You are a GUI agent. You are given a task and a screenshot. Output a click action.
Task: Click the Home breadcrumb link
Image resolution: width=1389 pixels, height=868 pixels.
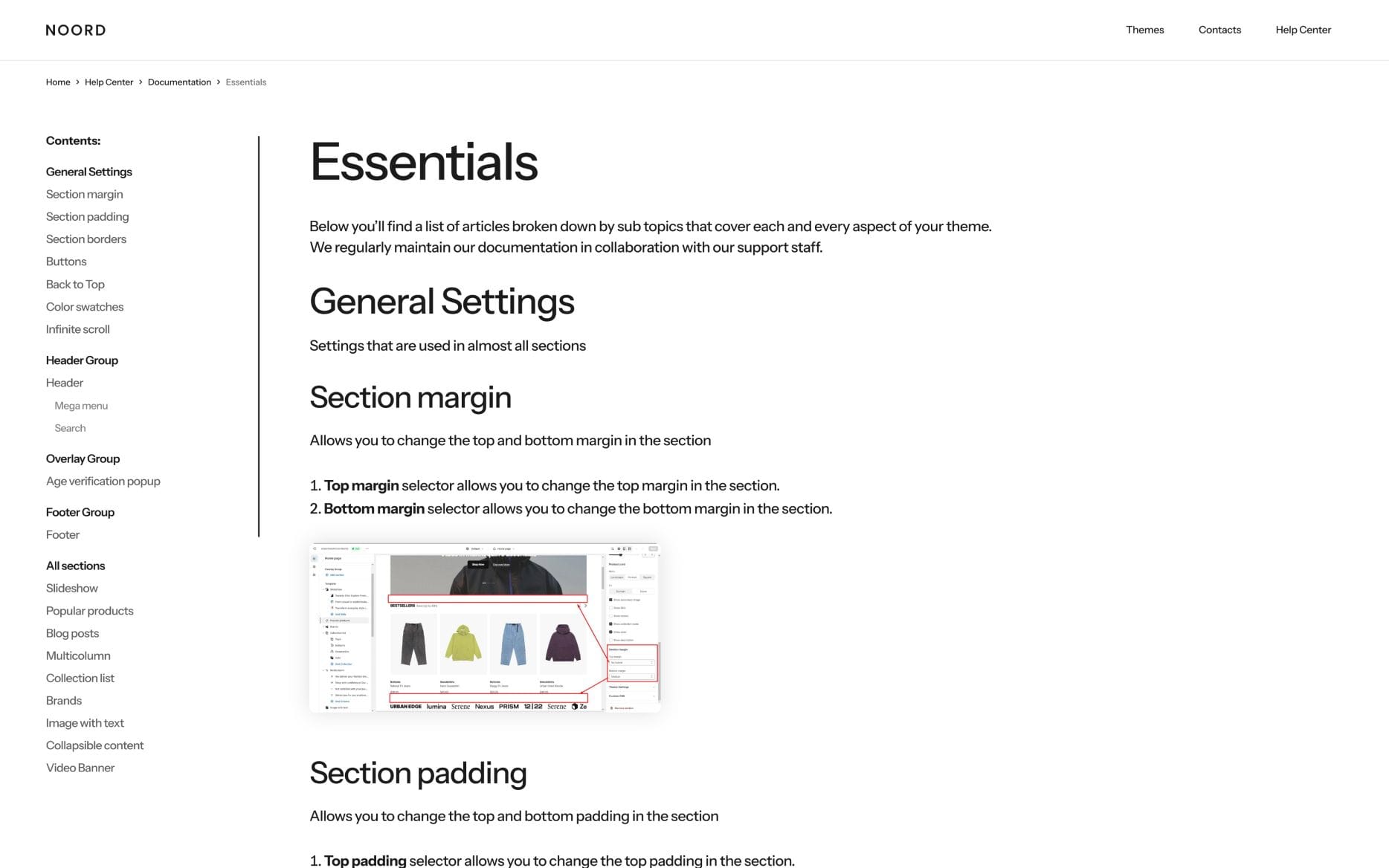click(x=58, y=82)
